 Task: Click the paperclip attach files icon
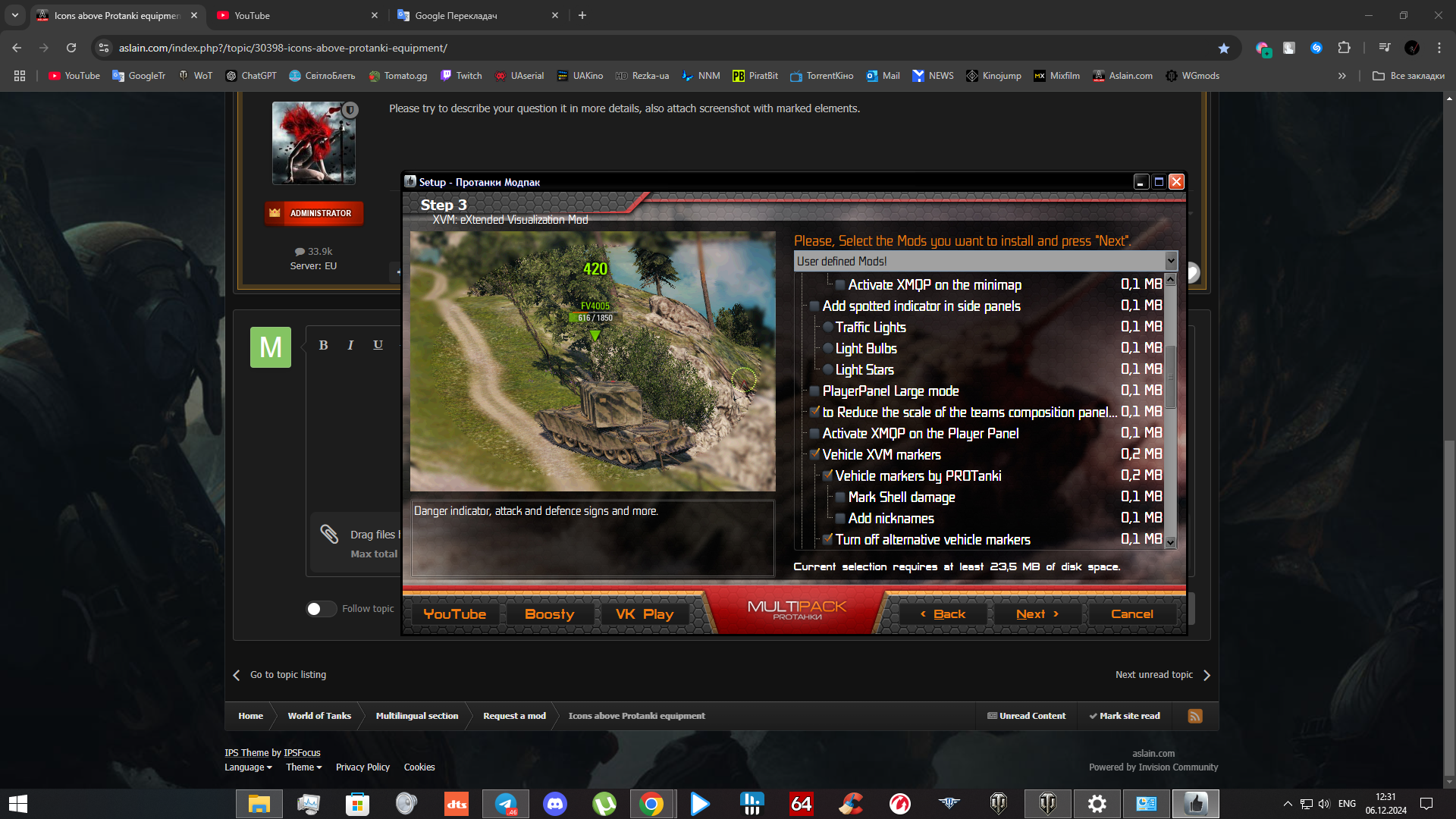[x=329, y=534]
